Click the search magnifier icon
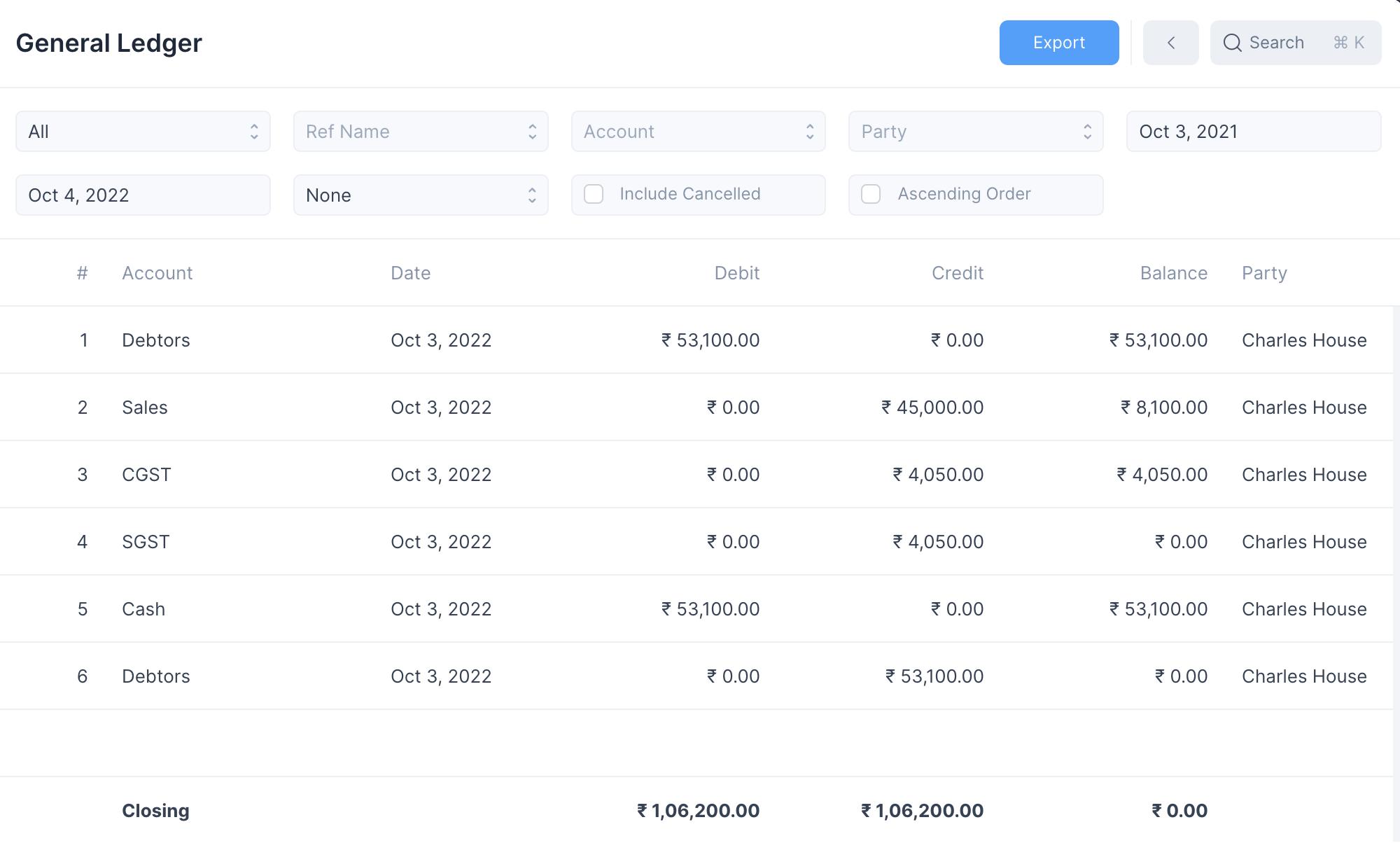Screen dimensions: 1400x843 (1232, 43)
